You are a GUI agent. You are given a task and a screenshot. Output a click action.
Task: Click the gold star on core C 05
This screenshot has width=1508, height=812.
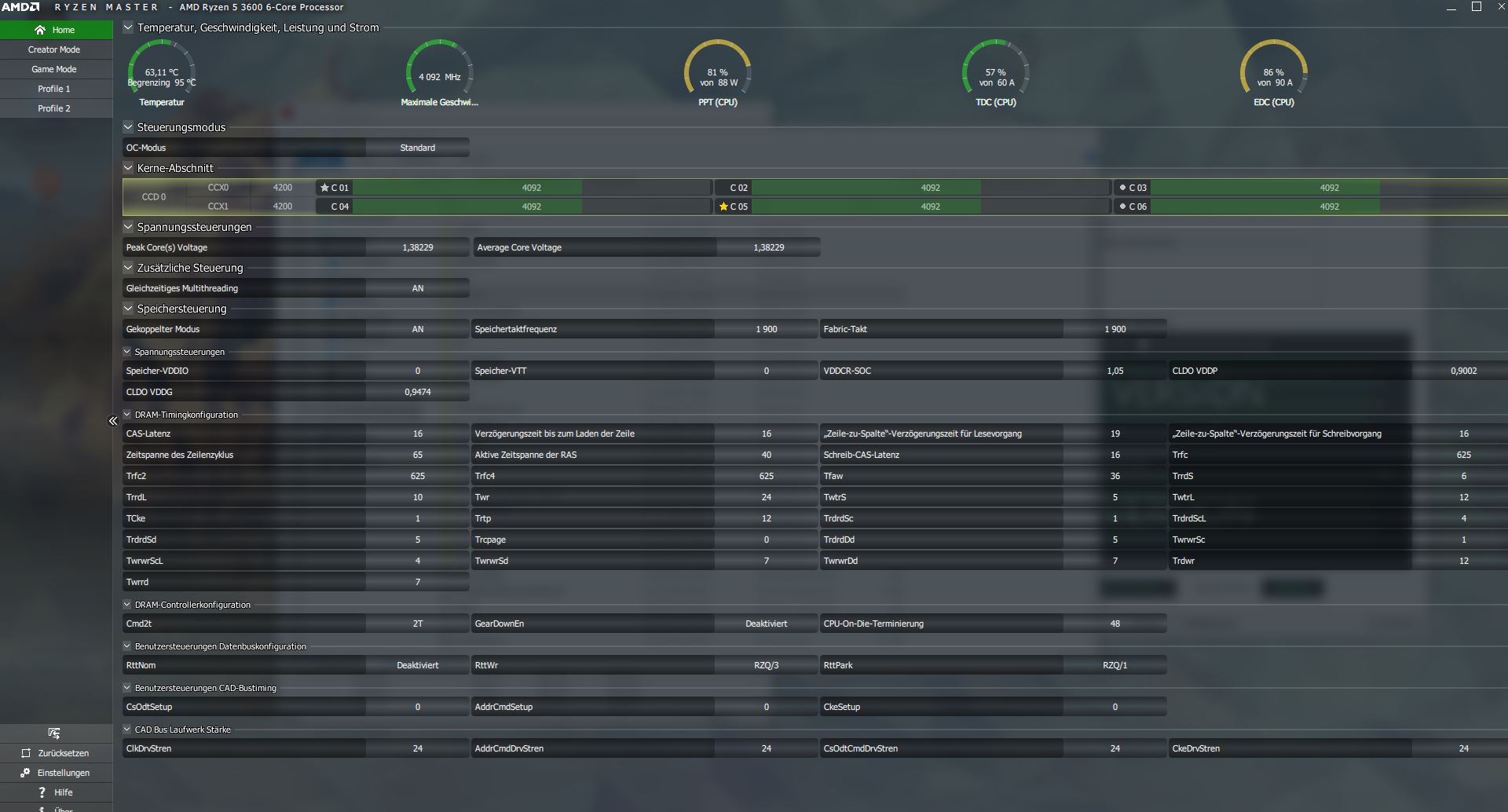pos(723,207)
